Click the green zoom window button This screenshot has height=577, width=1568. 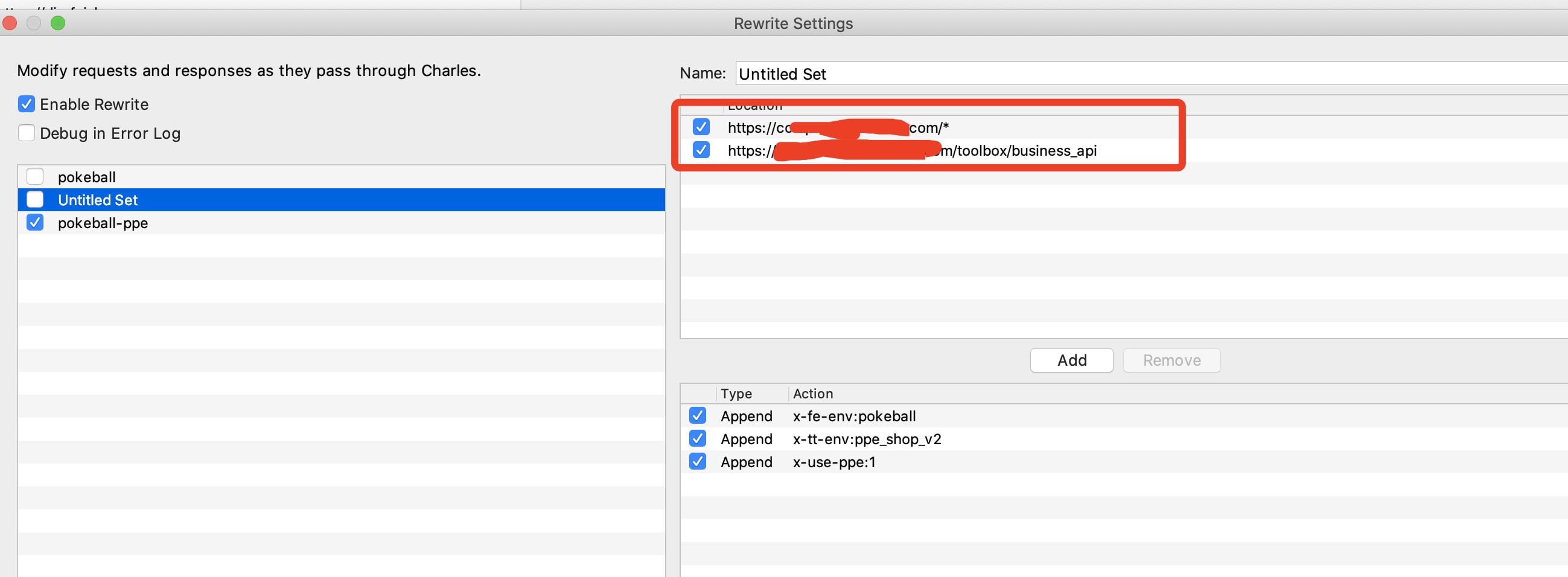point(58,23)
